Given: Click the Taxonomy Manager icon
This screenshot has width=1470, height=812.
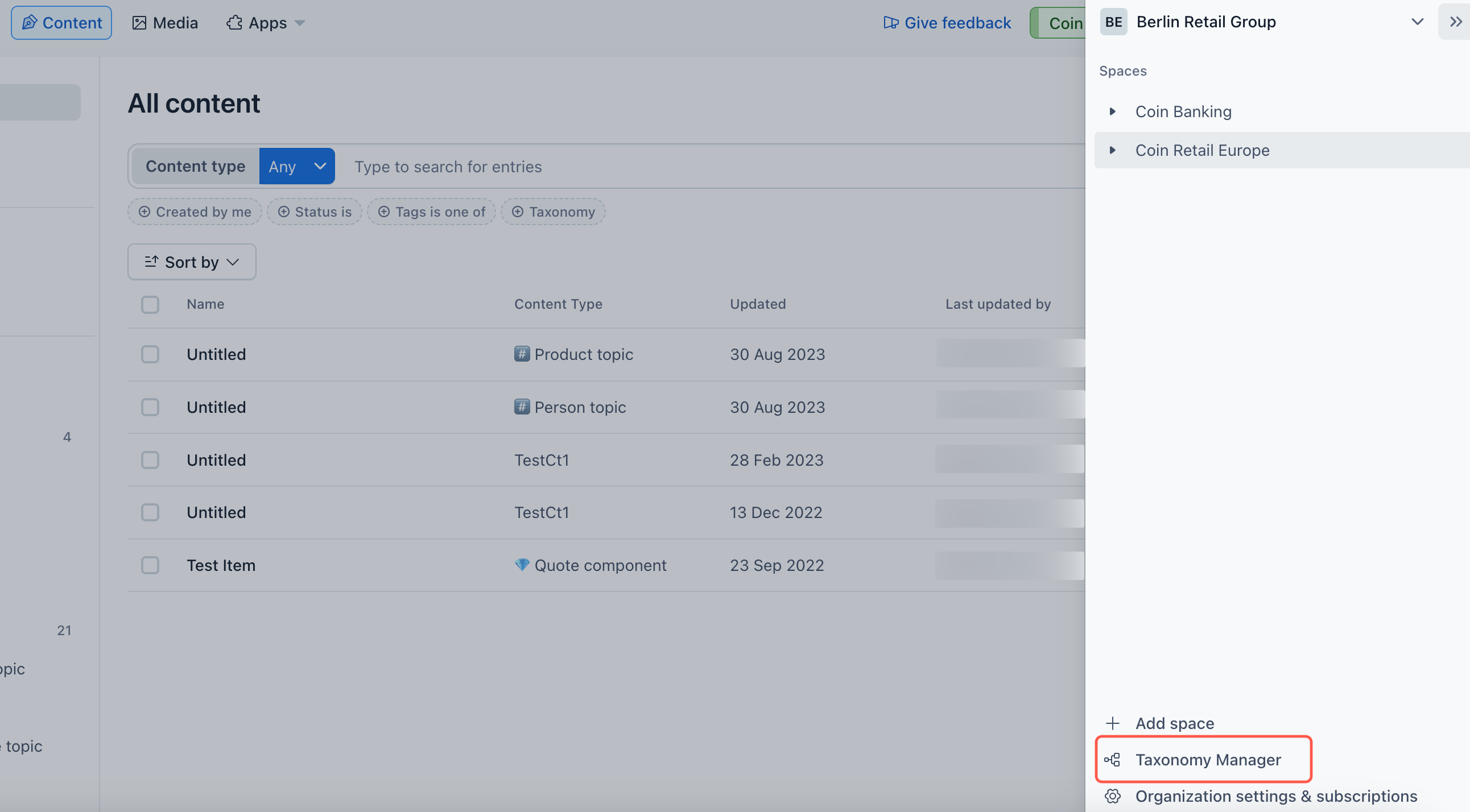Looking at the screenshot, I should click(1113, 759).
